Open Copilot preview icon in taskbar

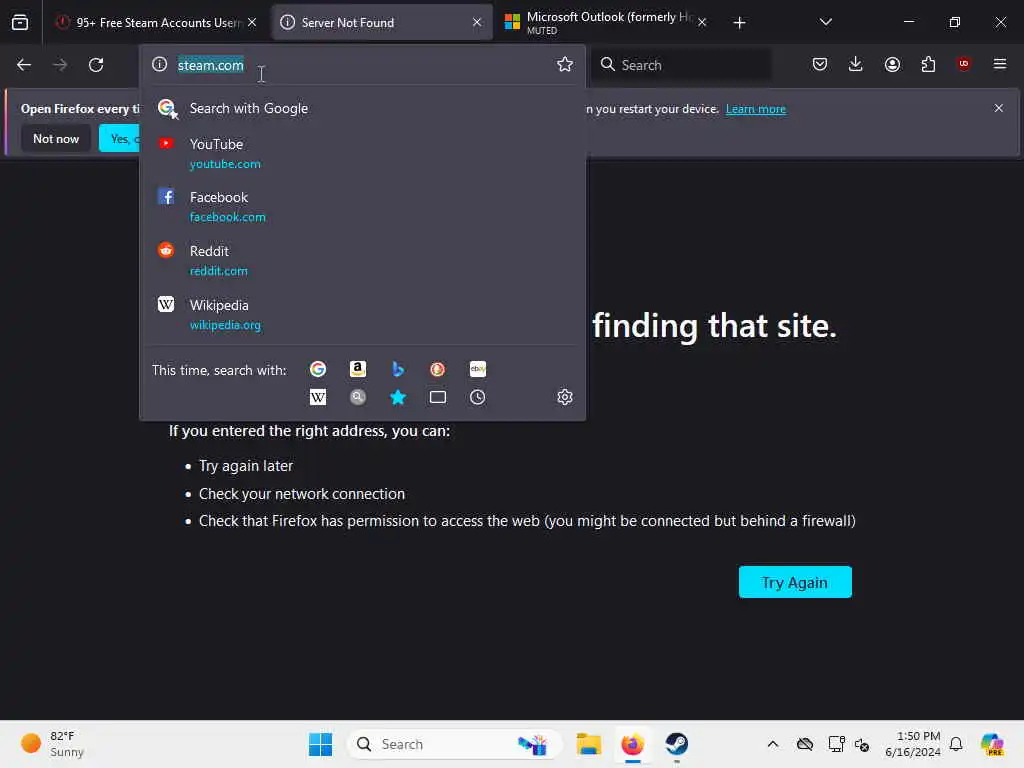[x=992, y=744]
